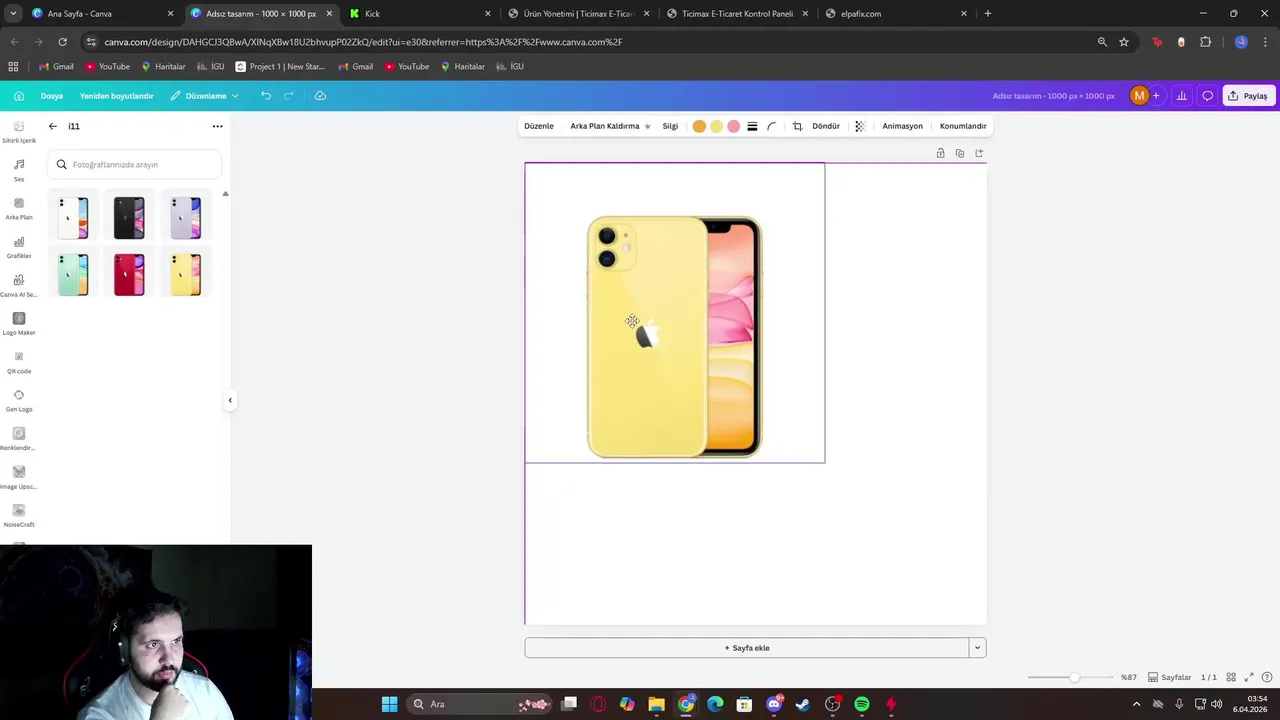
Task: Open the NoiseCraft app in sidebar
Action: tap(18, 516)
